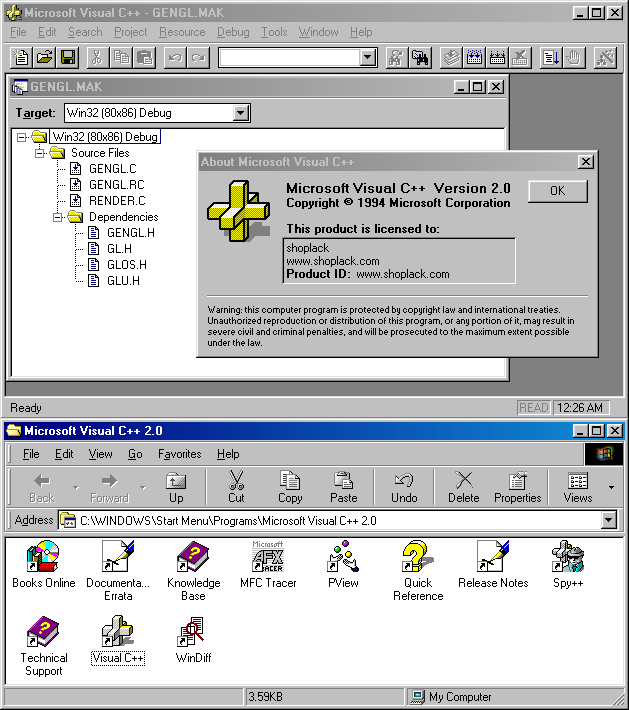Click the Paste clipboard icon in Visual C++ toolbar
Image resolution: width=629 pixels, height=710 pixels.
[x=144, y=58]
